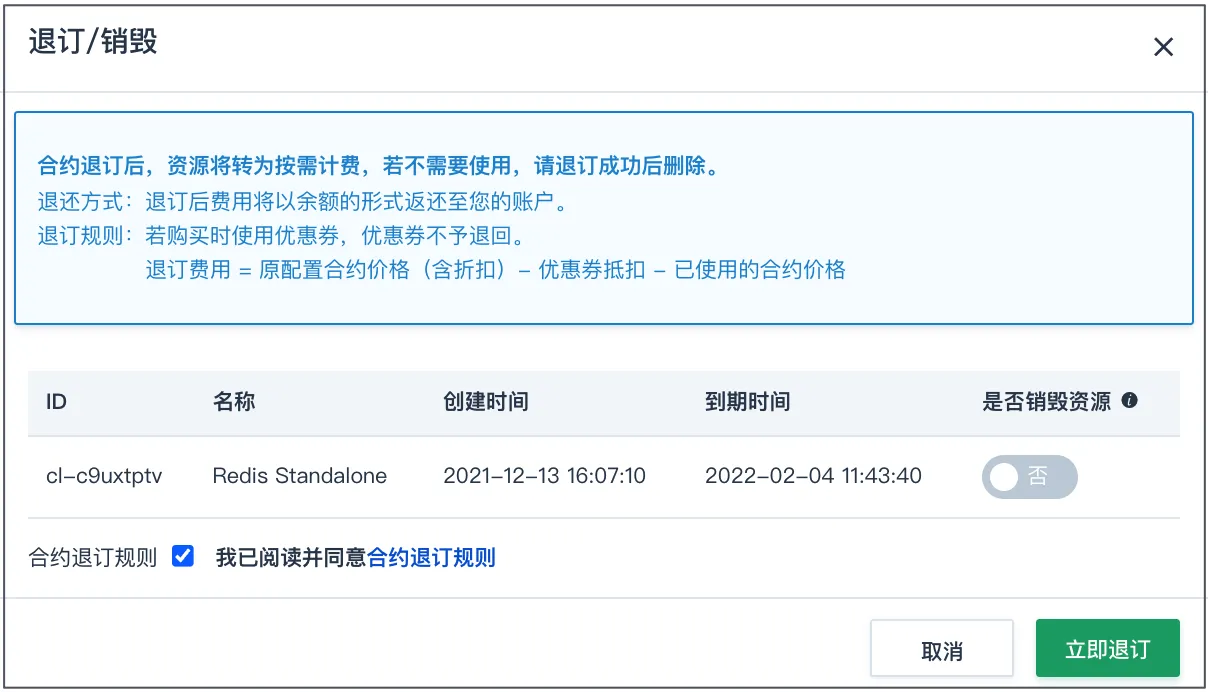Toggle the 是否销毁资源 switch showing 否
This screenshot has height=692, width=1208.
(1030, 477)
